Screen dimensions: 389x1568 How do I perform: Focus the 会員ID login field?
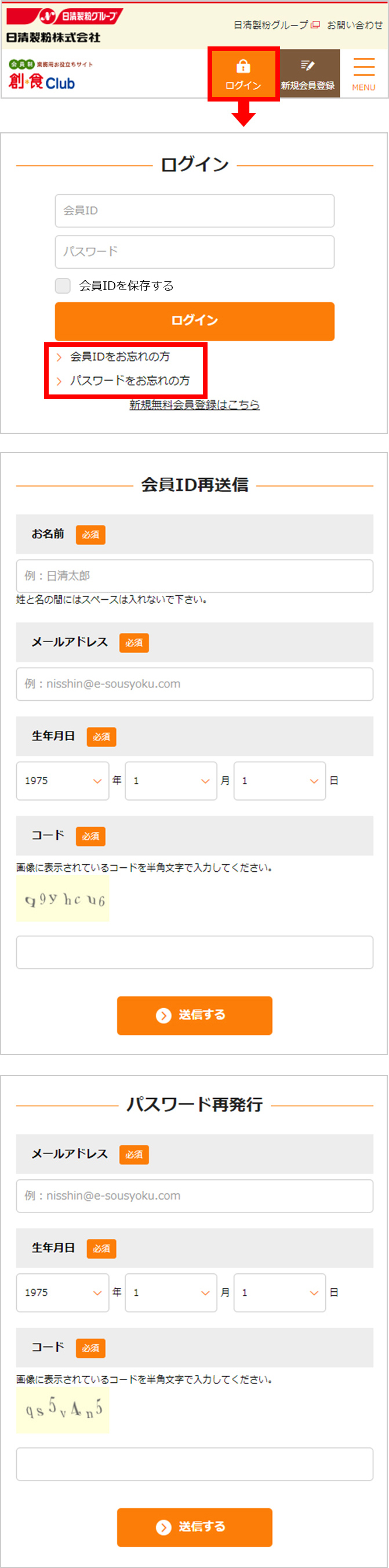[195, 211]
